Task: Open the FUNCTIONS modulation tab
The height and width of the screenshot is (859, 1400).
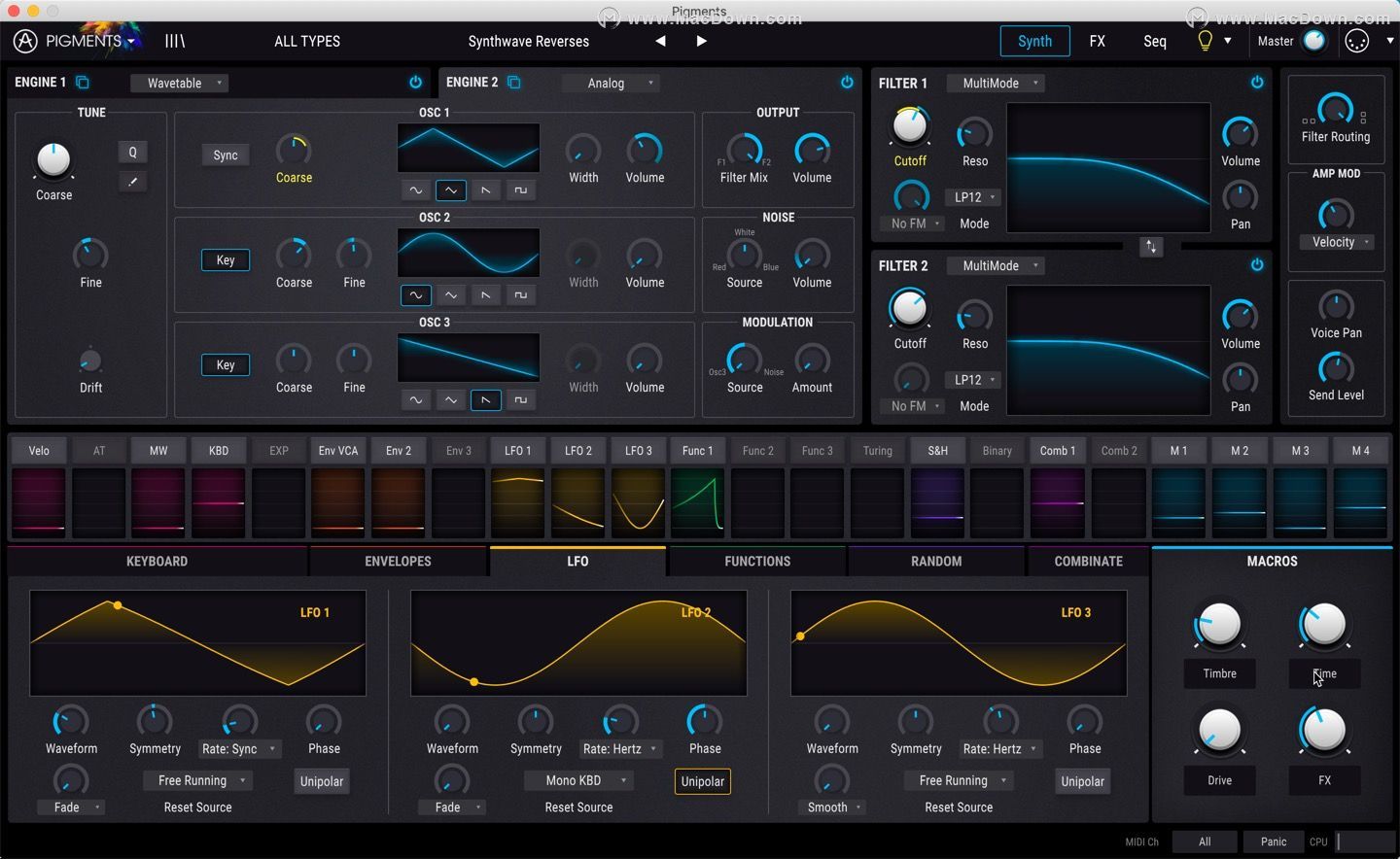Action: coord(757,561)
